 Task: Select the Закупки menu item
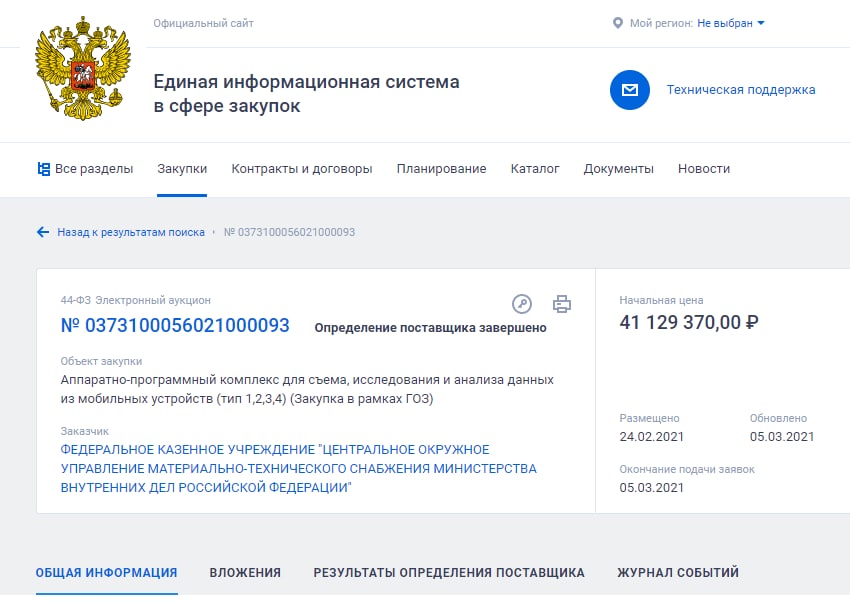pyautogui.click(x=182, y=169)
